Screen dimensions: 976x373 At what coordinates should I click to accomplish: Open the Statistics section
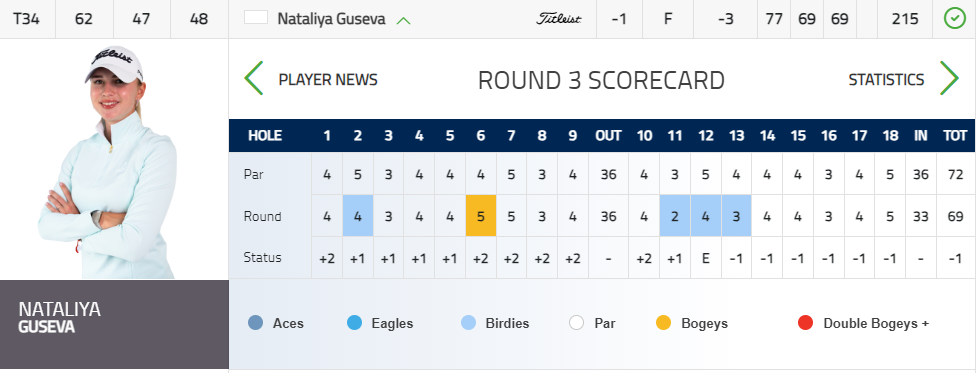tap(886, 80)
